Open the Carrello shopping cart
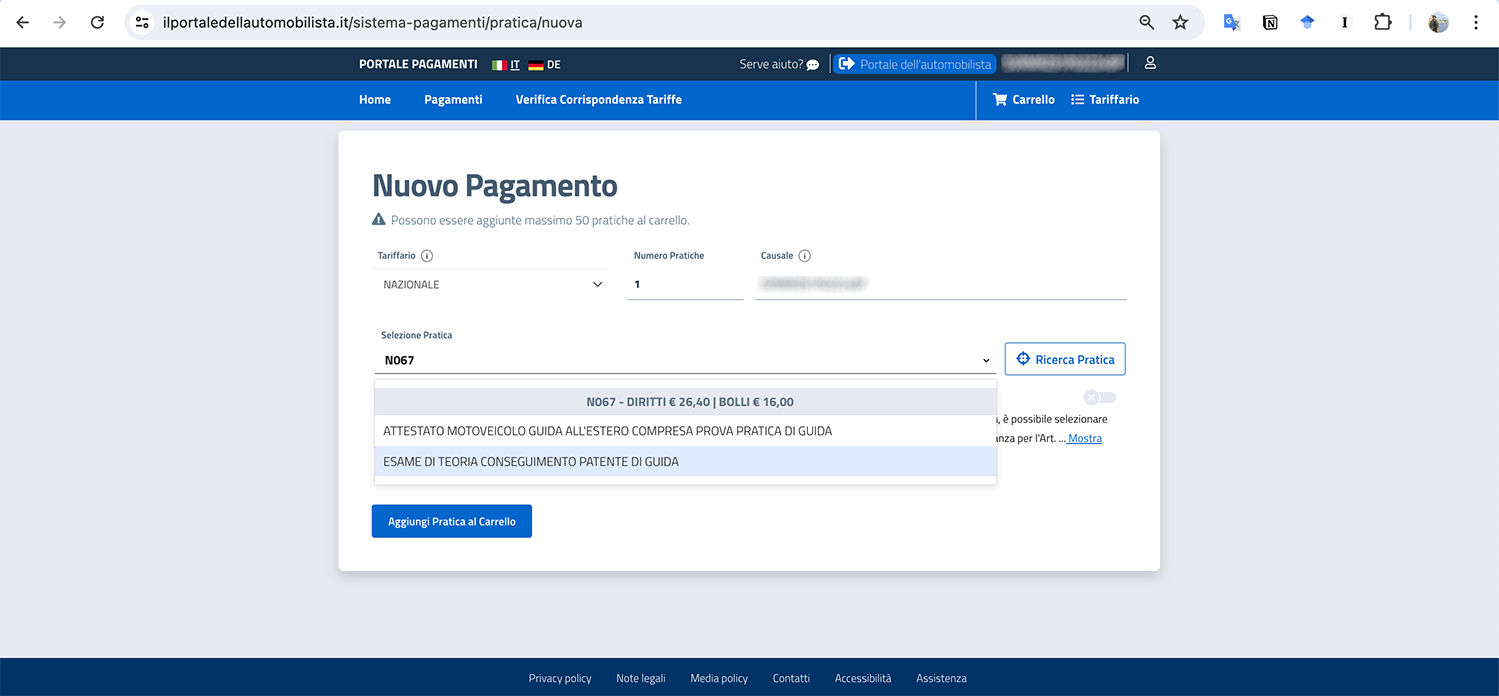This screenshot has width=1499, height=696. [1023, 100]
